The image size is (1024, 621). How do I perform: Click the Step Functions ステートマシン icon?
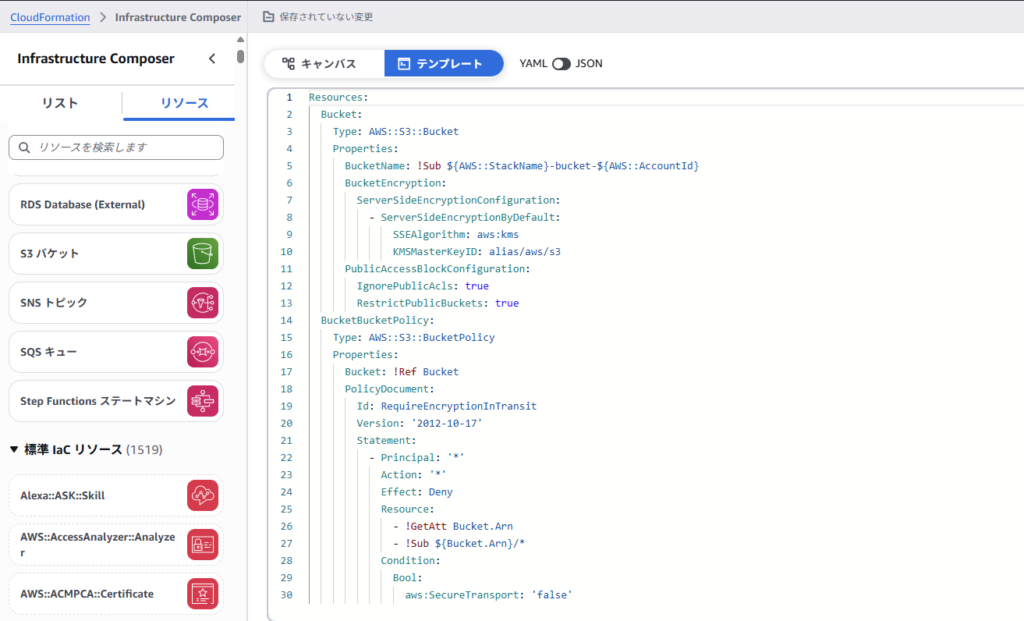point(202,401)
